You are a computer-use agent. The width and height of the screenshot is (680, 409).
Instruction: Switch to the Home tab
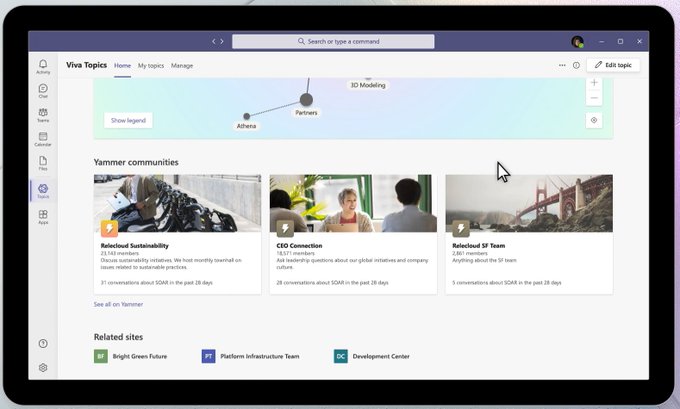pyautogui.click(x=122, y=65)
